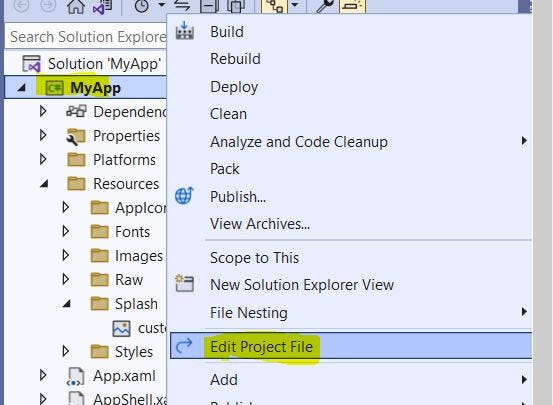Click the C# project icon beside MyApp
The width and height of the screenshot is (553, 405).
tap(55, 88)
